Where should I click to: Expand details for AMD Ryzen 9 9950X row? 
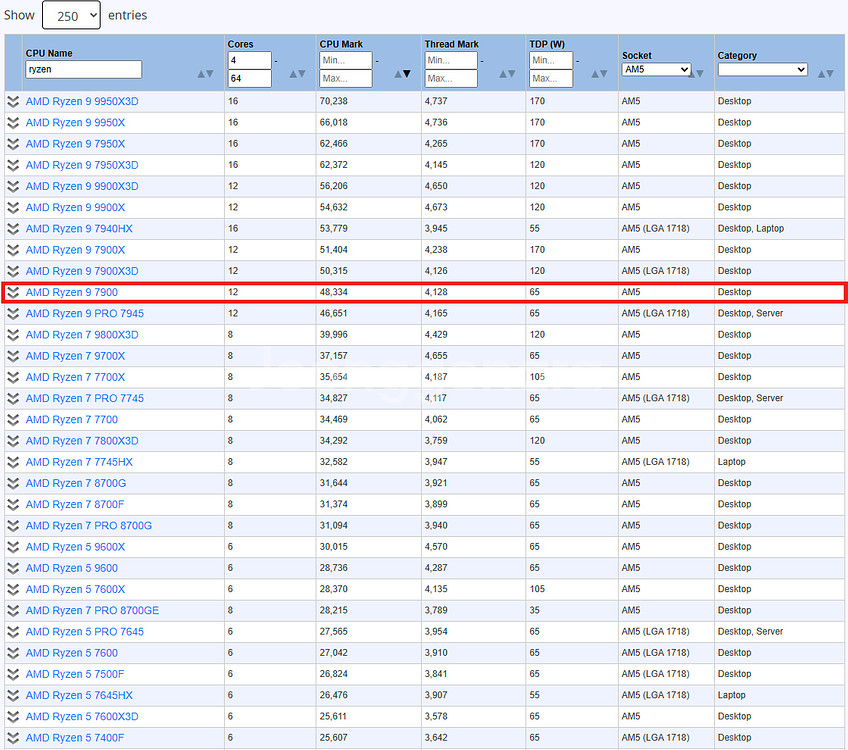[x=13, y=123]
